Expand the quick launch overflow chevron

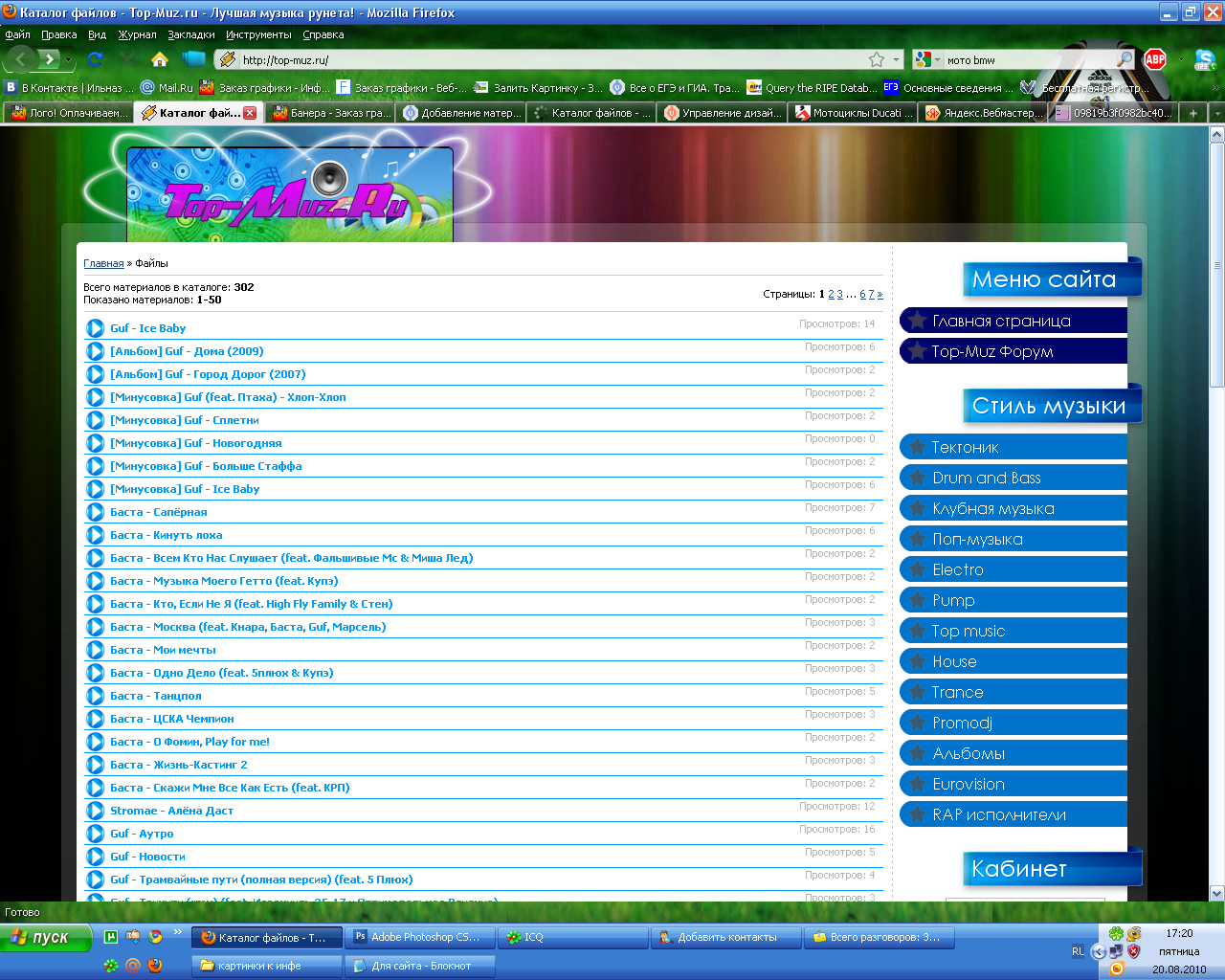[x=177, y=932]
